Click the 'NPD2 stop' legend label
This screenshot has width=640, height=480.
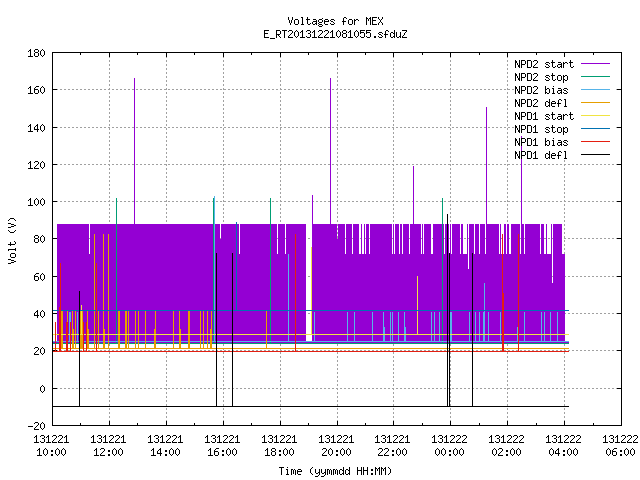click(541, 77)
